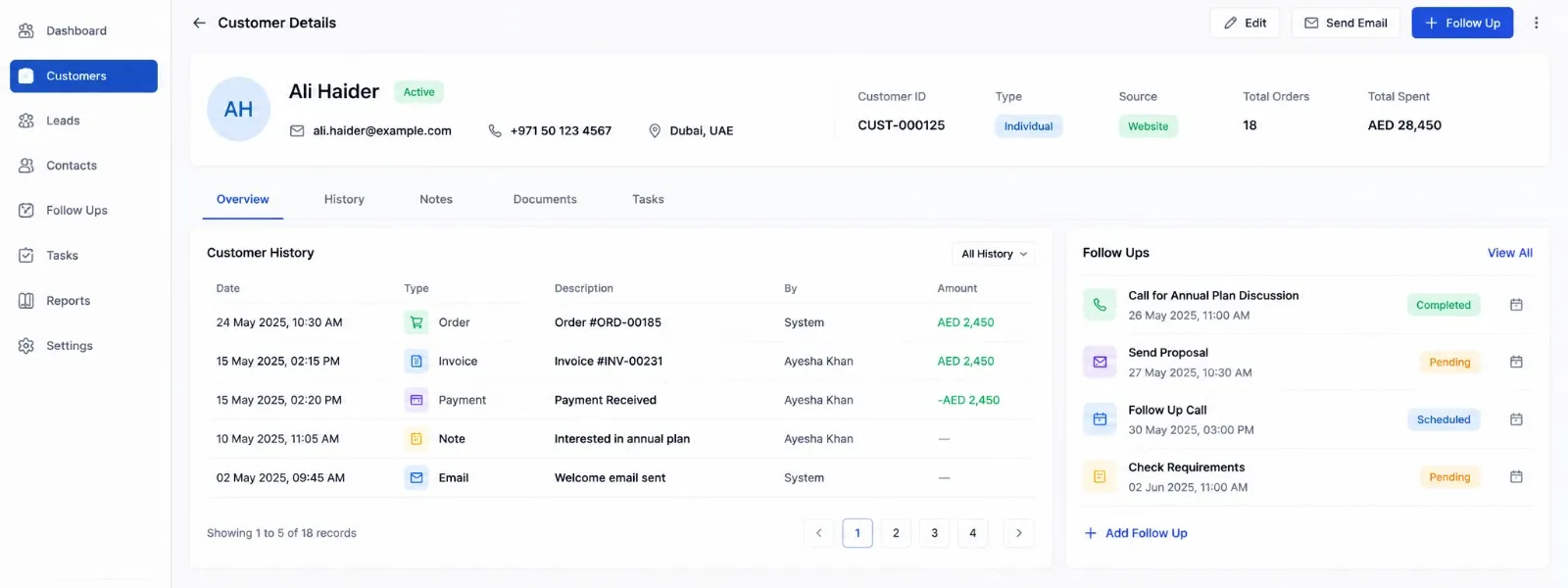Go to Dashboard in the sidebar
Screen dimensions: 1568x588
[x=83, y=31]
